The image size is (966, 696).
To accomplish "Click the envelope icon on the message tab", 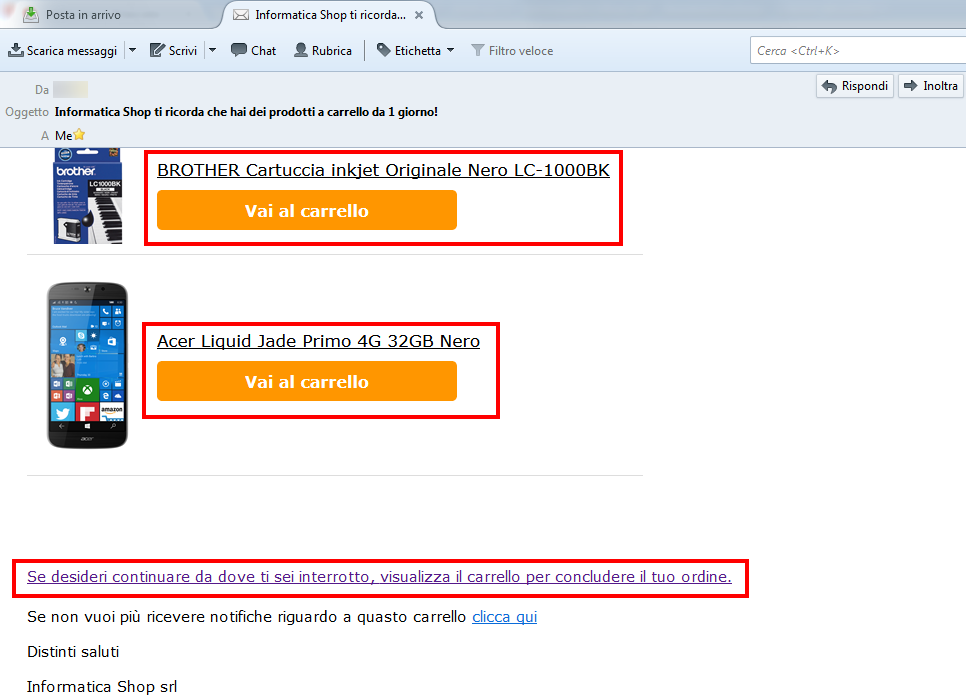I will 241,15.
